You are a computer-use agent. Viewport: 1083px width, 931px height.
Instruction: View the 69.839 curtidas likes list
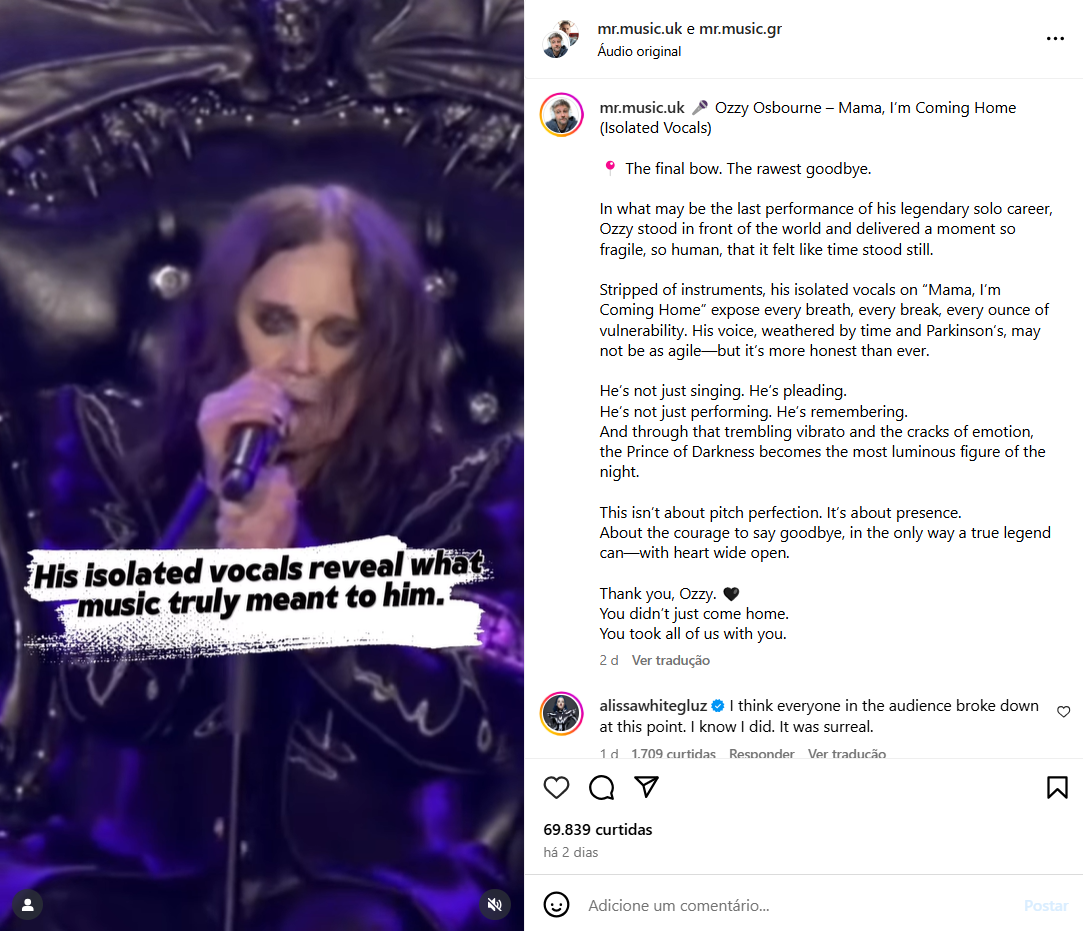[x=597, y=829]
